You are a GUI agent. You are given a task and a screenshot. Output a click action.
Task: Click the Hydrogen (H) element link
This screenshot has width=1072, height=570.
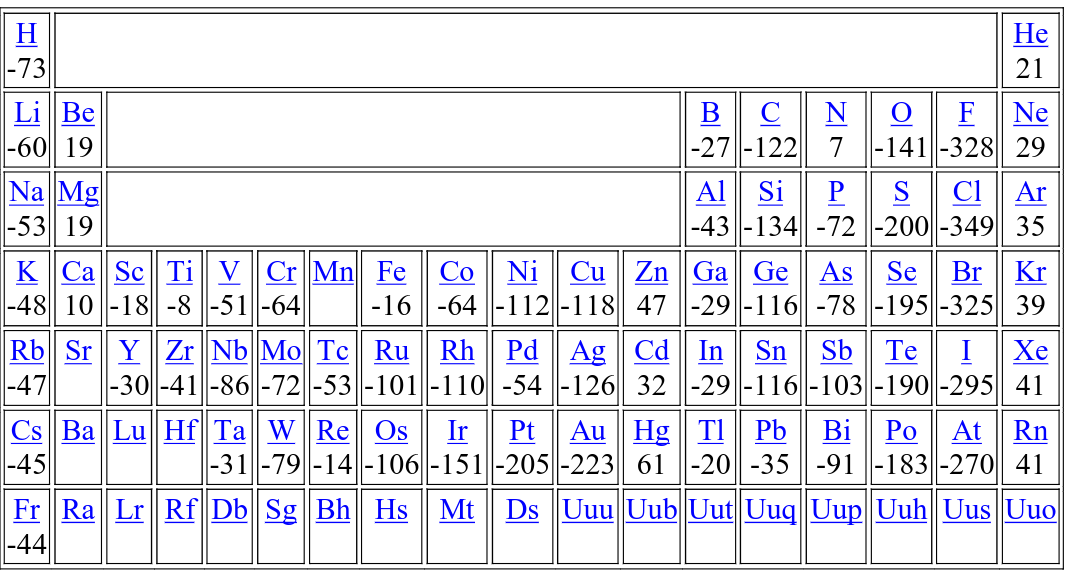coord(27,34)
